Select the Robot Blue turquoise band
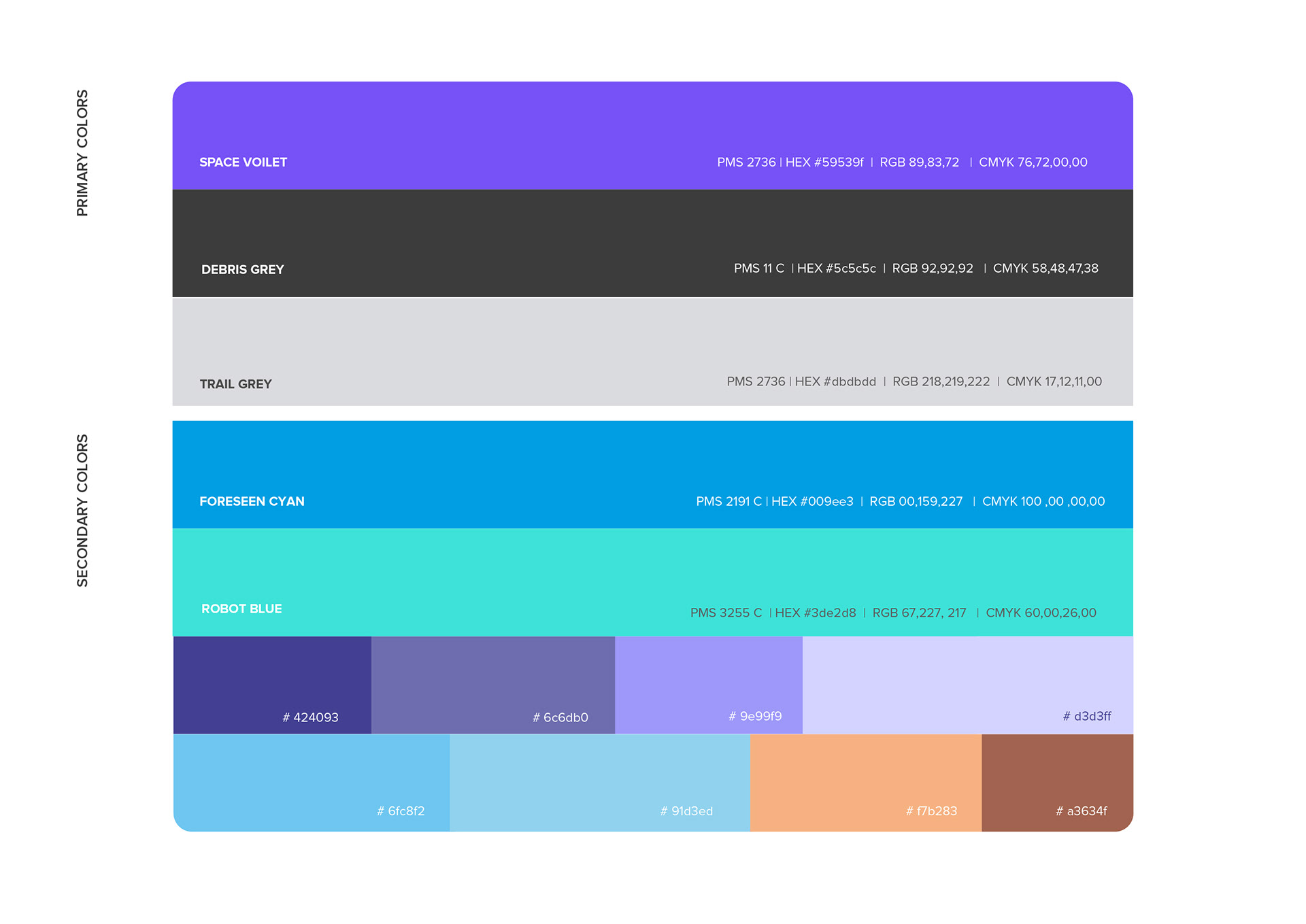Image resolution: width=1306 pixels, height=924 pixels. coord(652,582)
